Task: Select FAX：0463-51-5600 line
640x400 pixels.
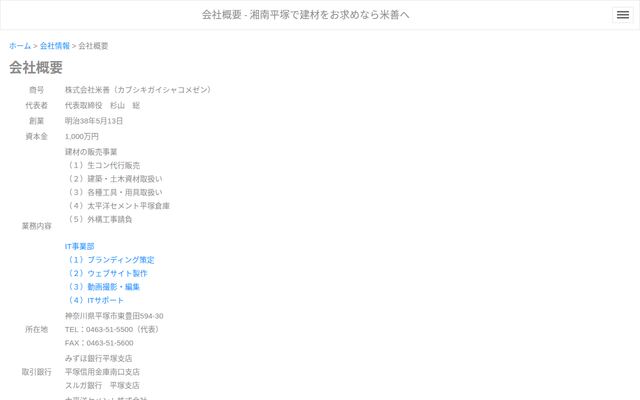Action: (x=99, y=343)
